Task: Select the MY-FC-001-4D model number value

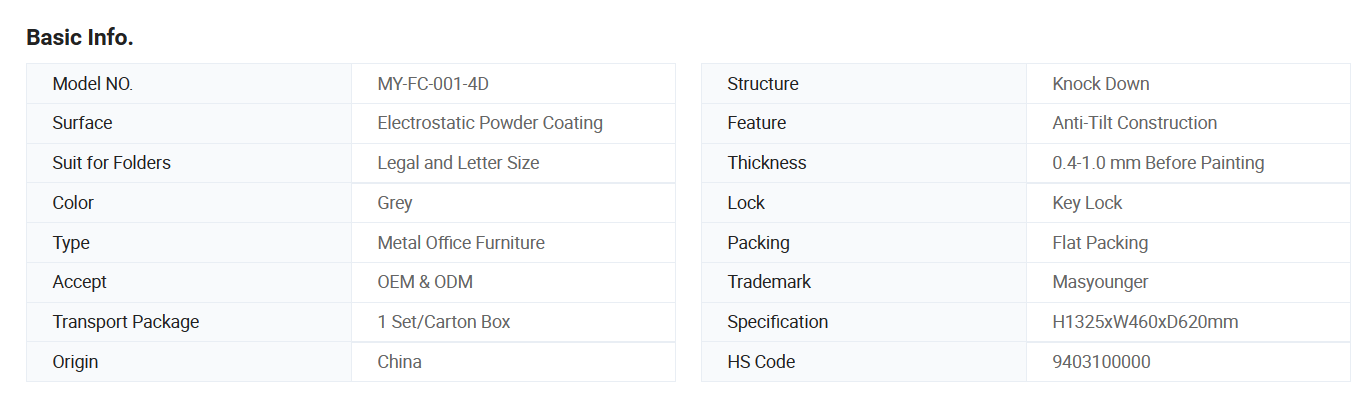Action: coord(433,84)
